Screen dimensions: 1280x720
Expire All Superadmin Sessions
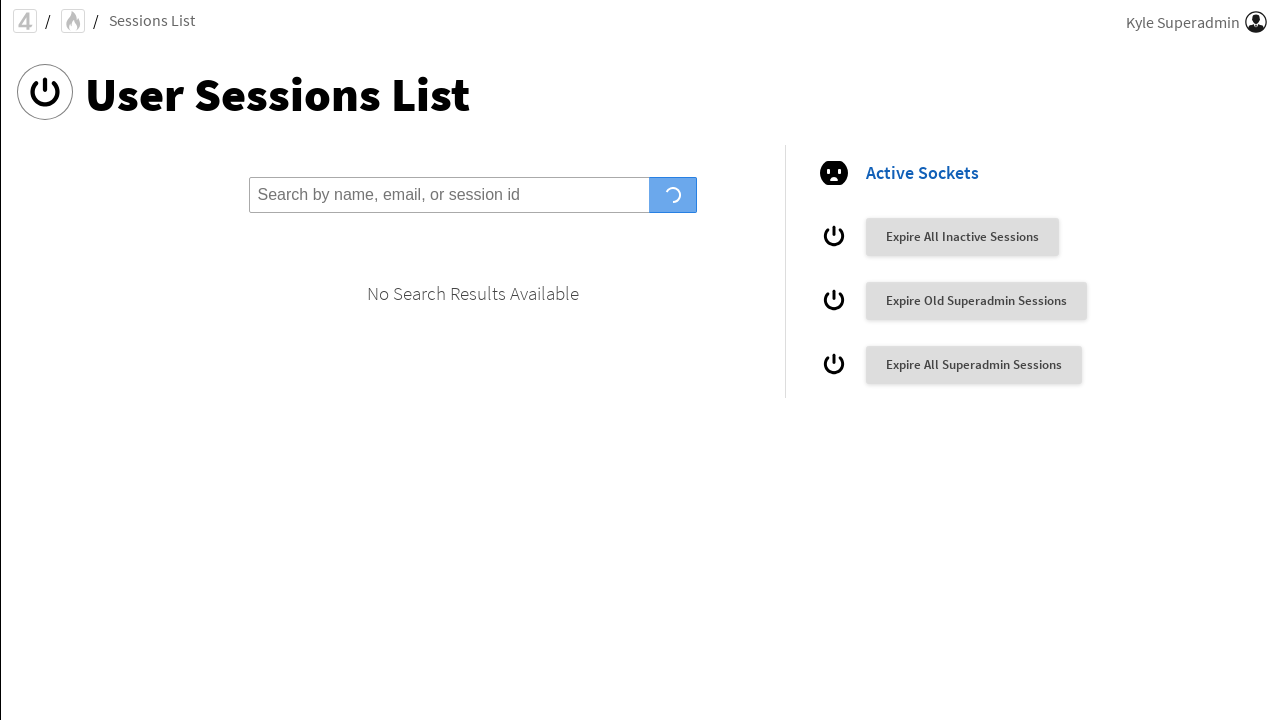pyautogui.click(x=973, y=365)
